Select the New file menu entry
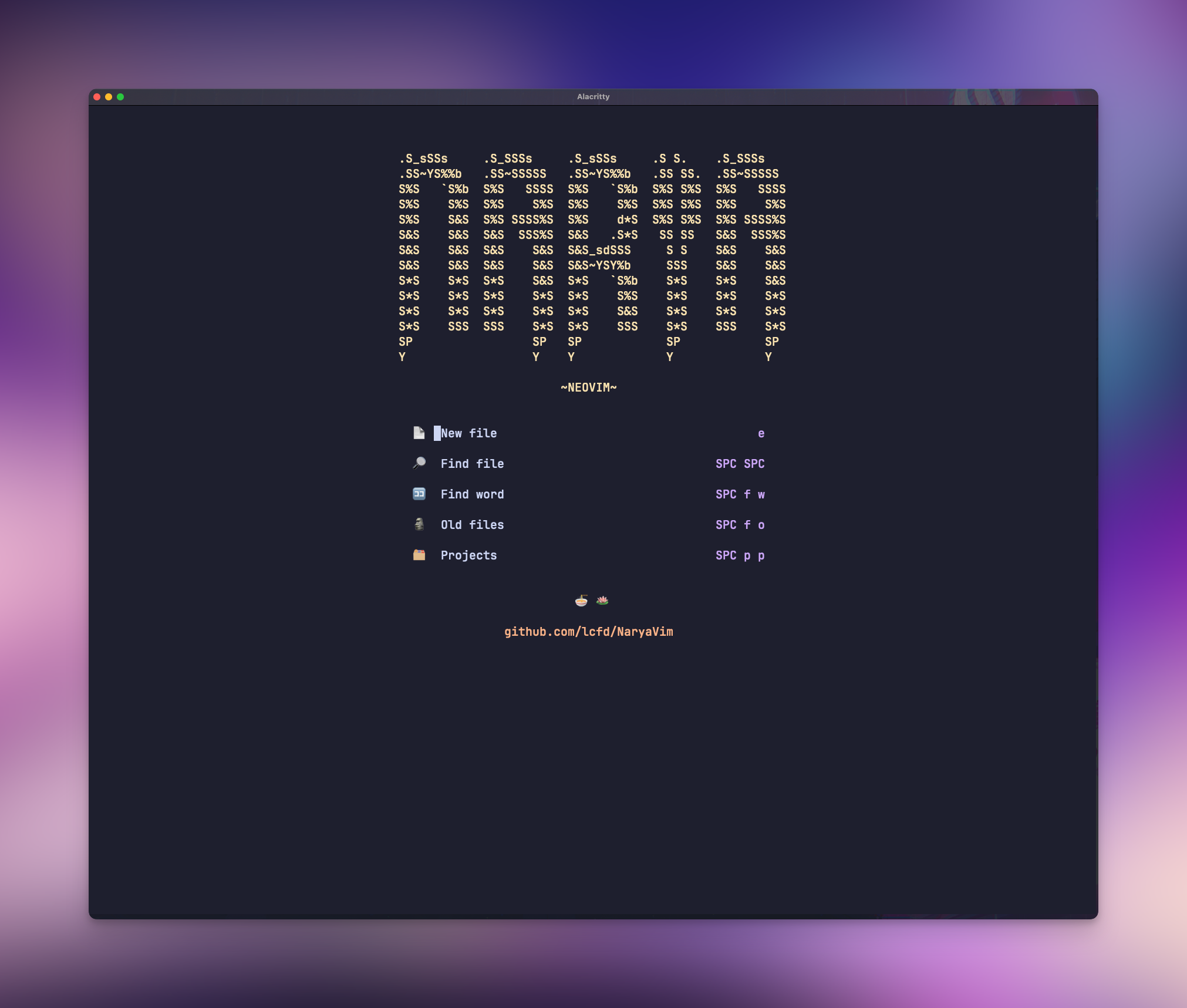 pos(468,433)
